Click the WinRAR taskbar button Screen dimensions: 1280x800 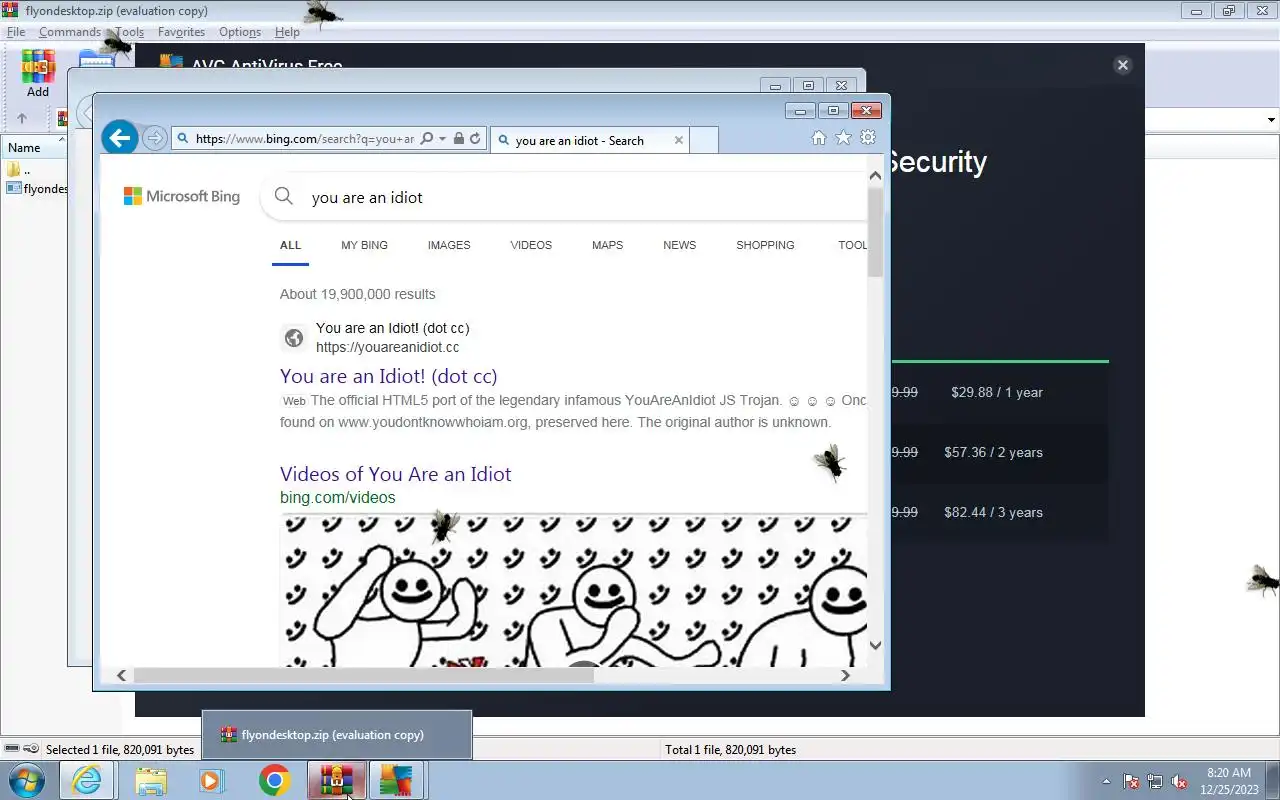pyautogui.click(x=336, y=780)
